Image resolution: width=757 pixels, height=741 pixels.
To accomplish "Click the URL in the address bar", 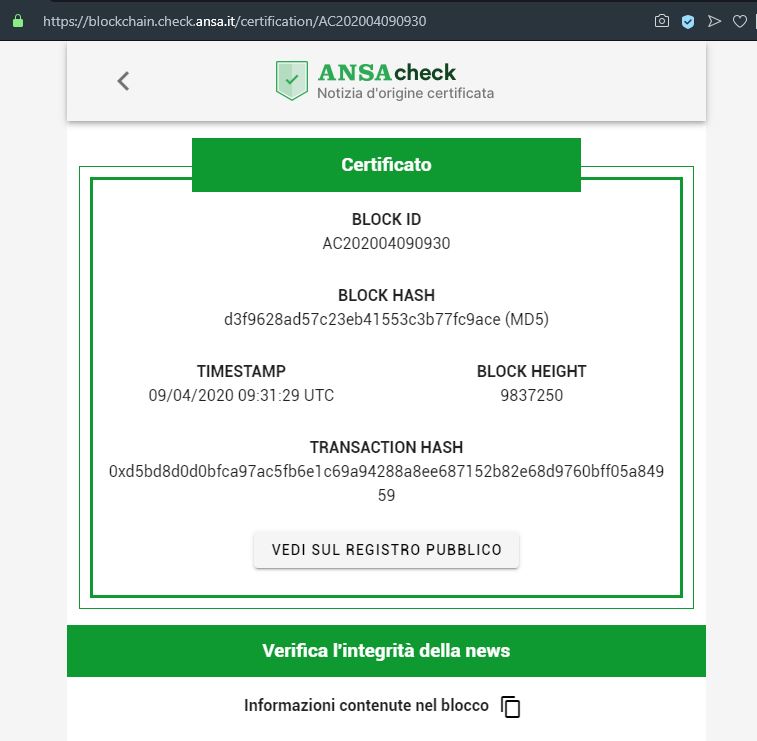I will coord(235,21).
